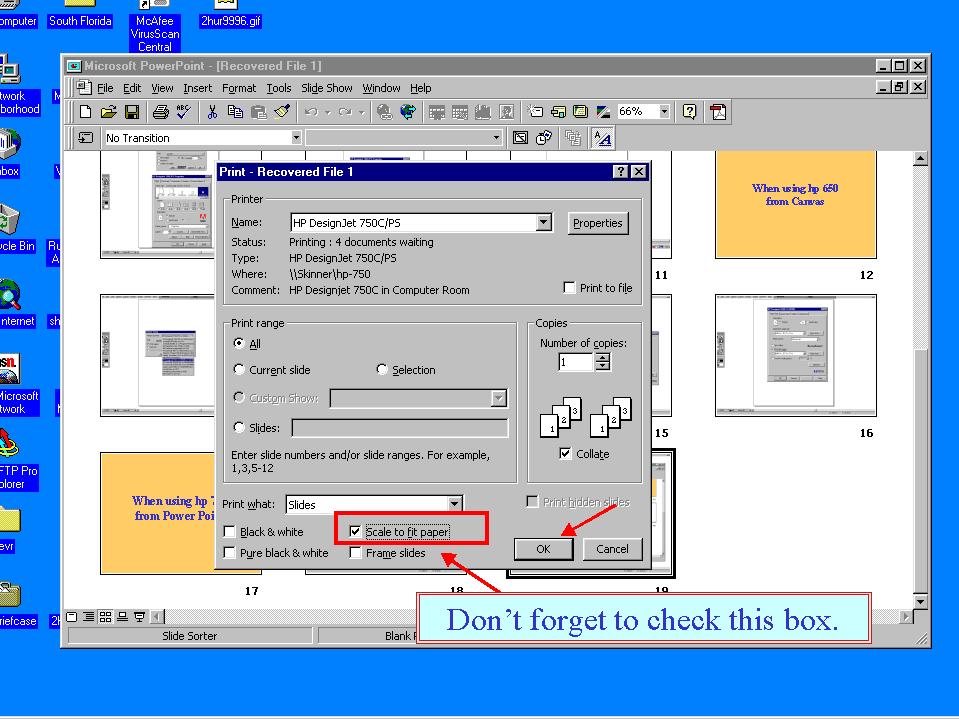Switch to Slide Show view icon
Viewport: 959px width, 719px height.
(140, 616)
